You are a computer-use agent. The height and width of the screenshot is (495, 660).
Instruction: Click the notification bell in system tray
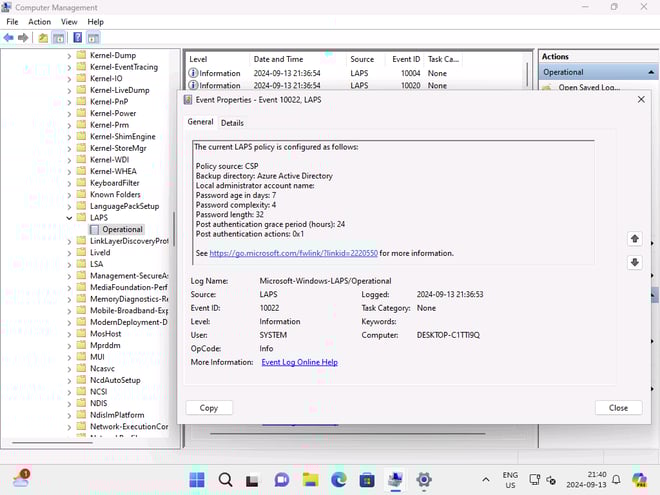tap(616, 479)
